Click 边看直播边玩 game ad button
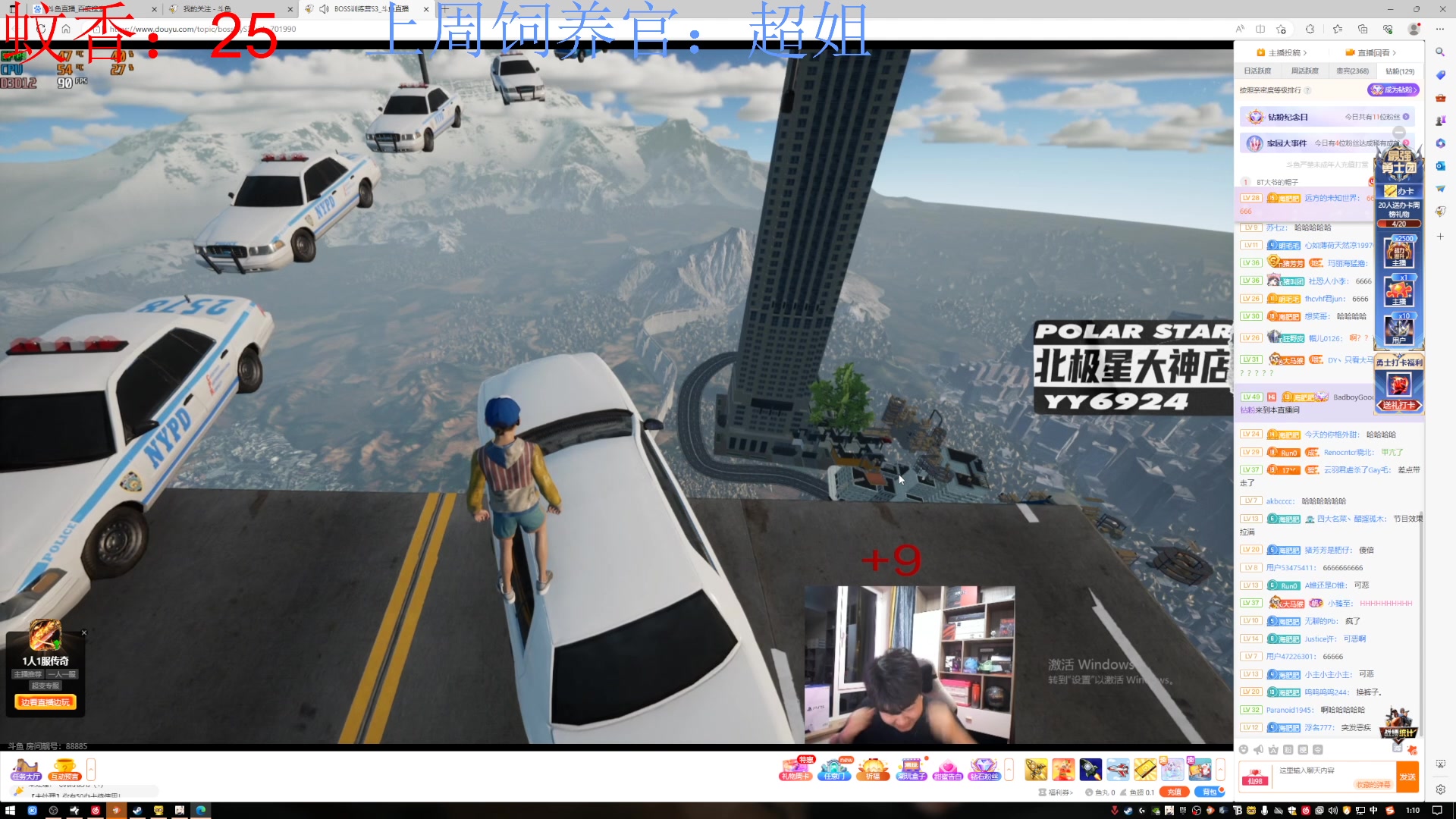This screenshot has width=1456, height=819. point(45,702)
